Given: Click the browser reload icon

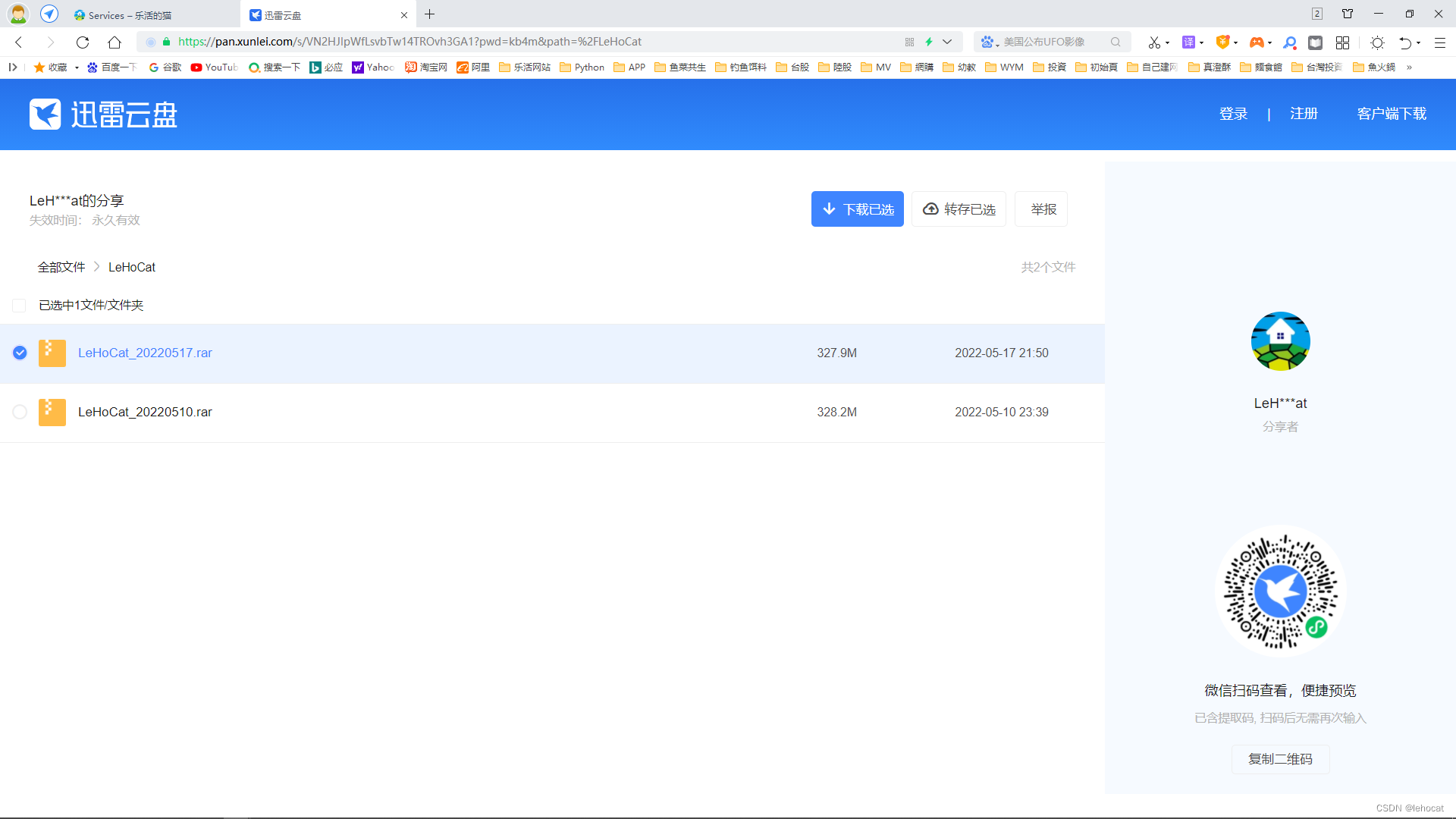Looking at the screenshot, I should point(83,42).
